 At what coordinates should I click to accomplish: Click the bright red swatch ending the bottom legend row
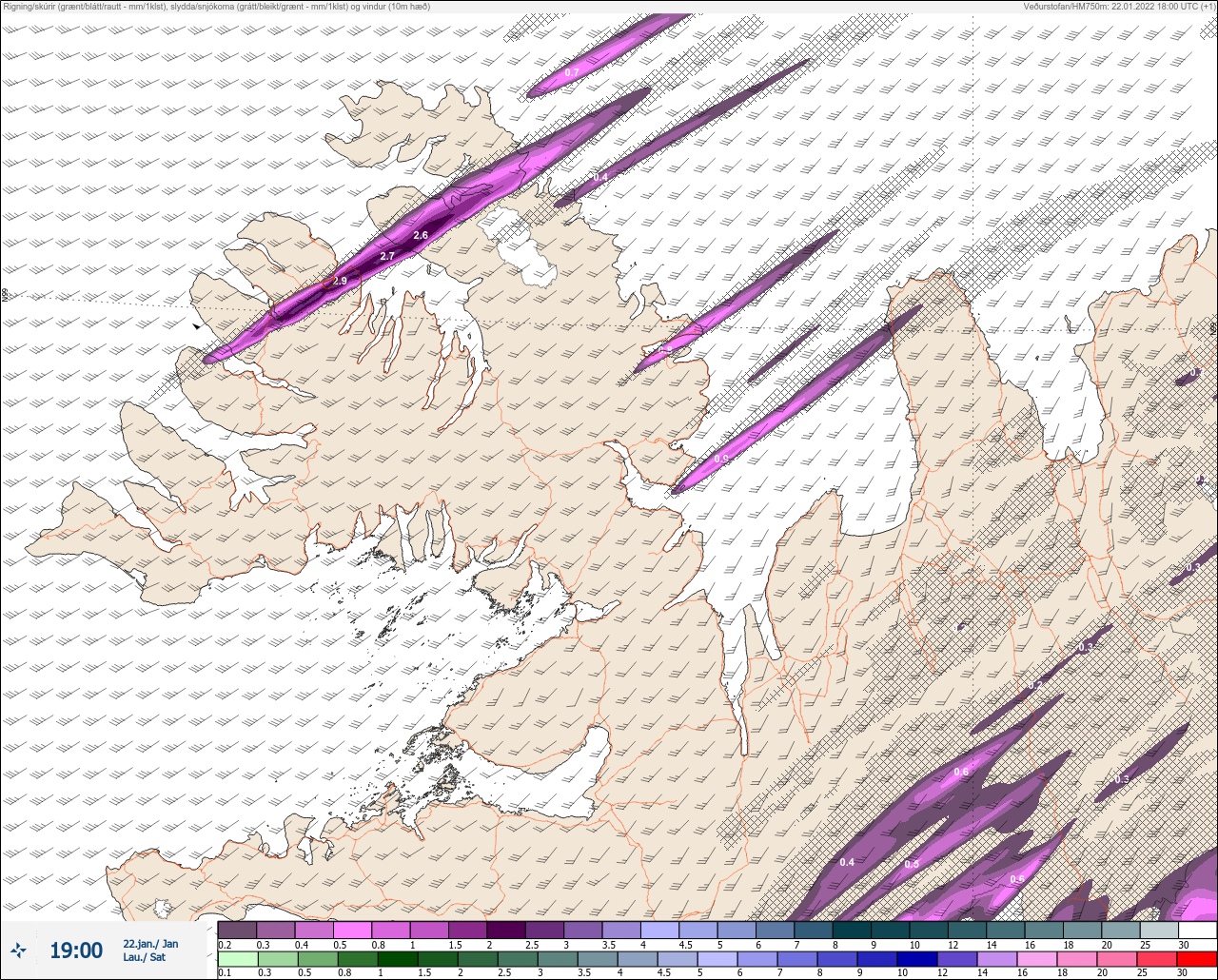[1197, 957]
